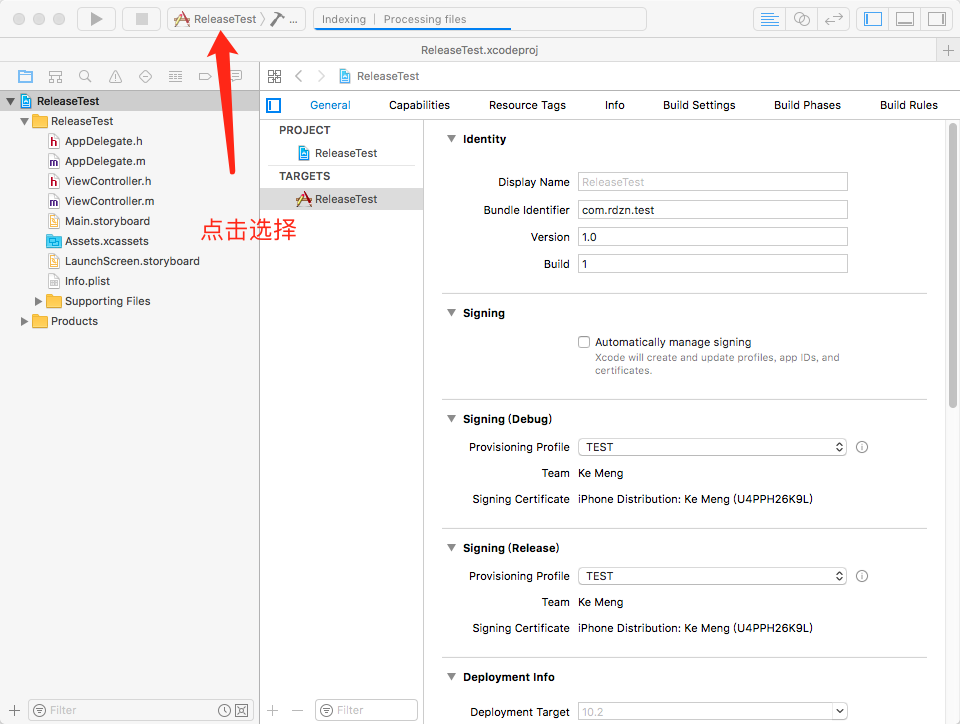Open the ReleaseTest scheme selector
Viewport: 960px width, 724px height.
coord(216,19)
